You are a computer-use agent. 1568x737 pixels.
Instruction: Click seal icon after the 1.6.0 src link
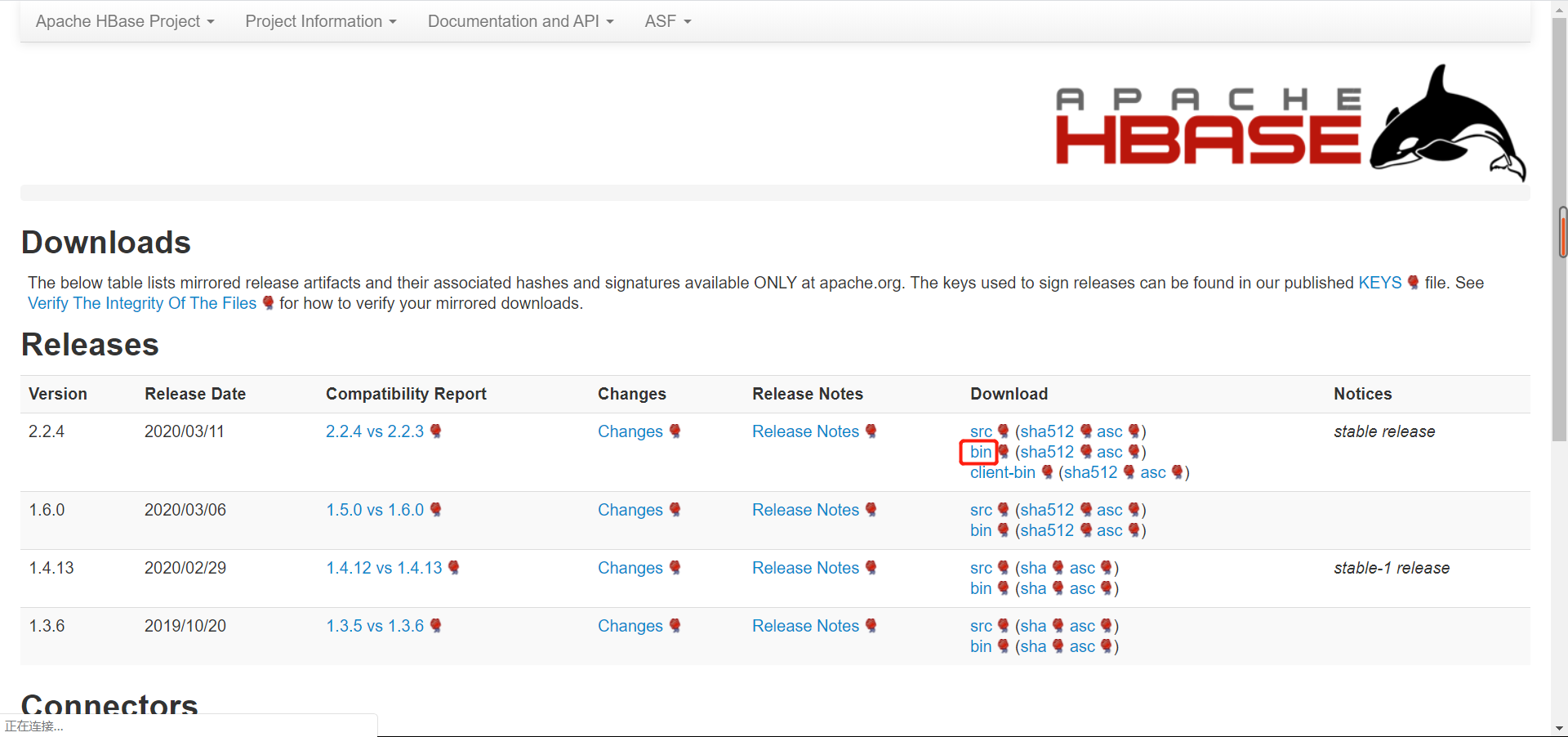[1003, 510]
